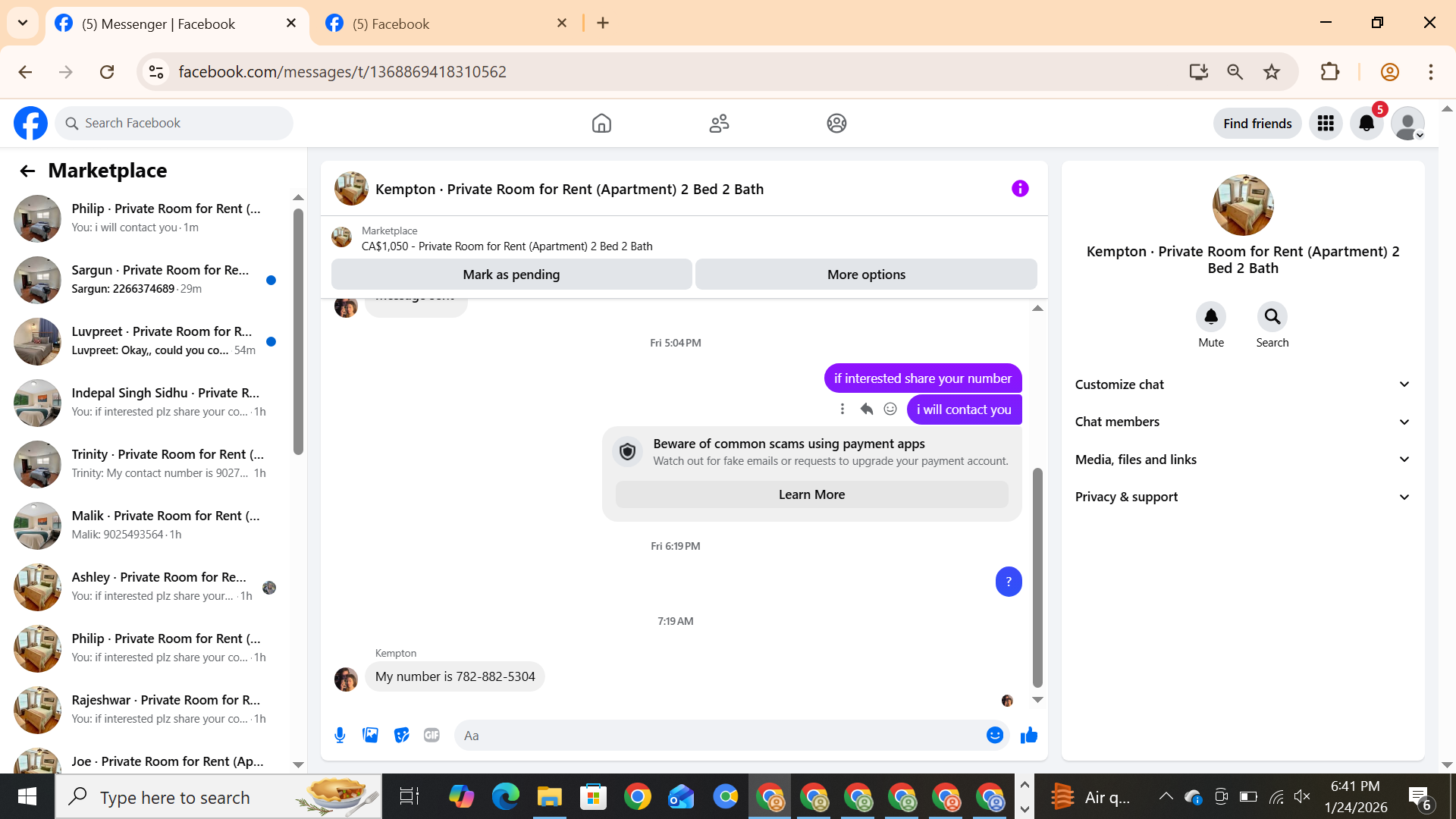Viewport: 1456px width, 819px height.
Task: Mute this conversation
Action: point(1210,317)
